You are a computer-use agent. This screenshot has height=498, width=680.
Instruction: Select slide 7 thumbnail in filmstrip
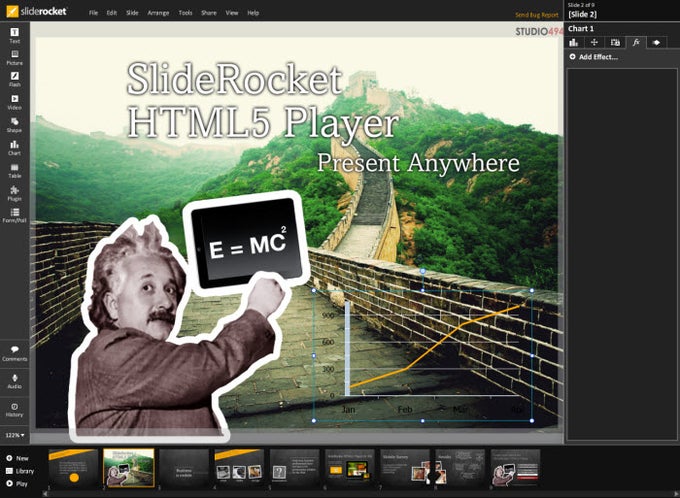tap(405, 469)
